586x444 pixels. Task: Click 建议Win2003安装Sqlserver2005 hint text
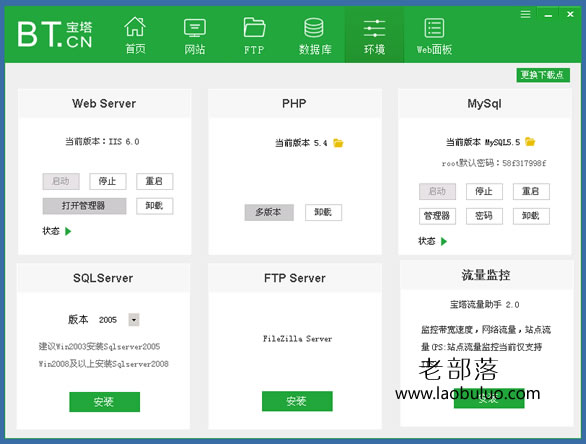point(99,346)
